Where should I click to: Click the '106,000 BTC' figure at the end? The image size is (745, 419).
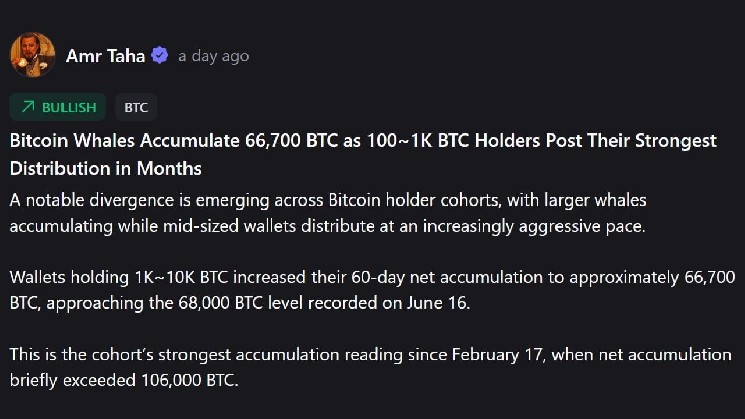pyautogui.click(x=188, y=380)
